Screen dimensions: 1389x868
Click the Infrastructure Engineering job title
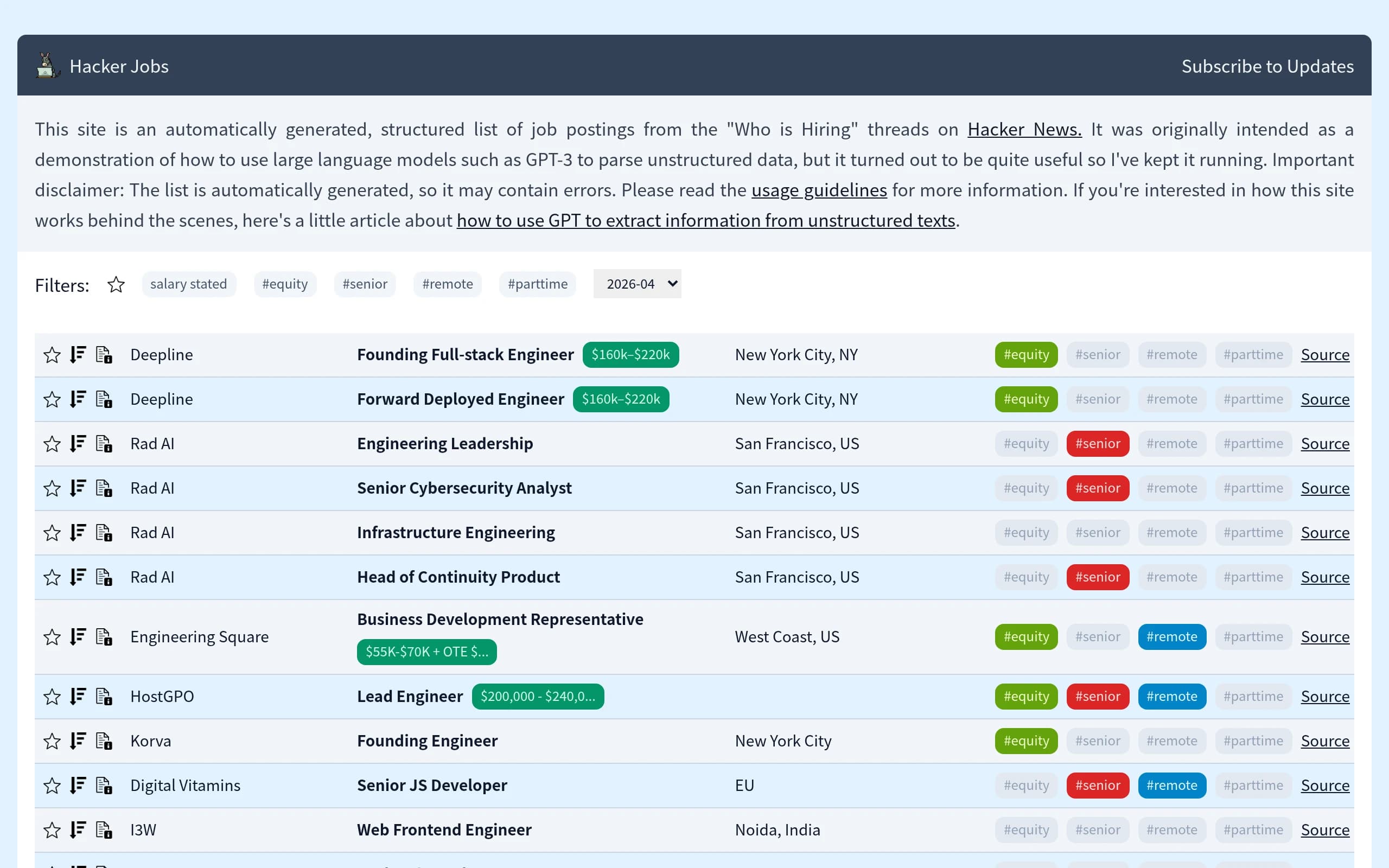click(456, 533)
